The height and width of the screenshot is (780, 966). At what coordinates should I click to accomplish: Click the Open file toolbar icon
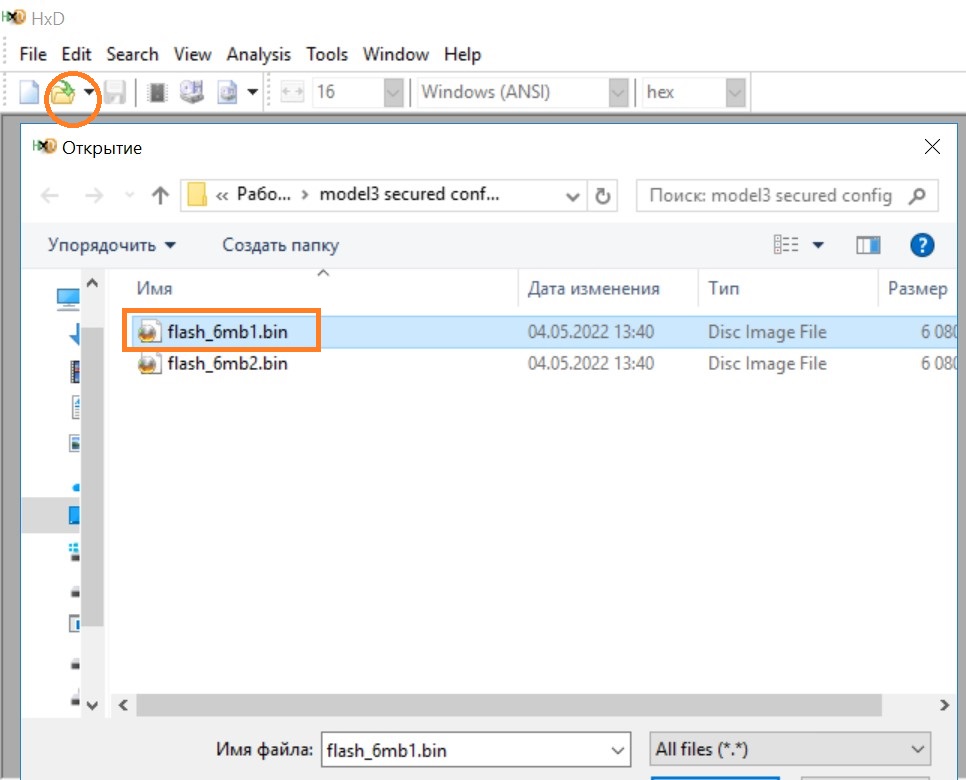(64, 93)
